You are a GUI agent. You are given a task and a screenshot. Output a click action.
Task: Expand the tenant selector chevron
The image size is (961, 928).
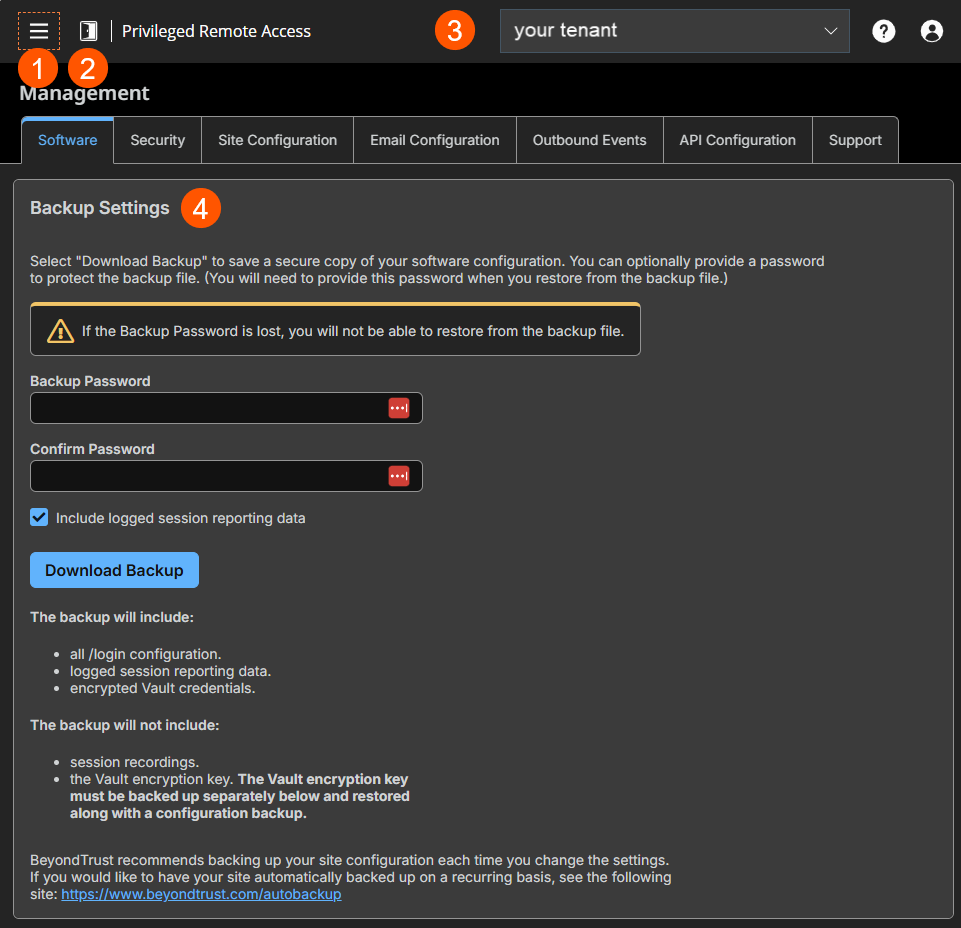click(831, 31)
